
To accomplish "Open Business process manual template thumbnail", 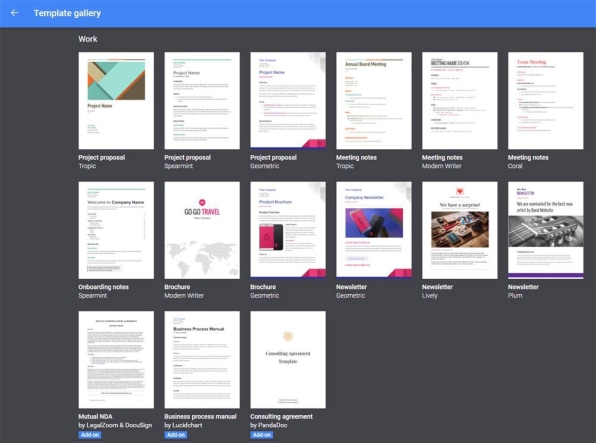I will pyautogui.click(x=202, y=360).
